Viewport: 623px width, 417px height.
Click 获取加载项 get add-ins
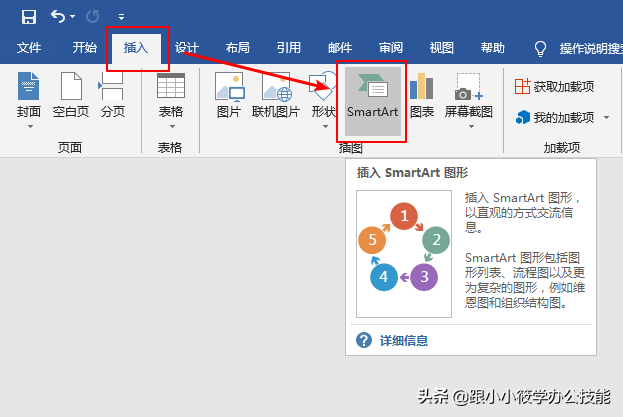554,86
